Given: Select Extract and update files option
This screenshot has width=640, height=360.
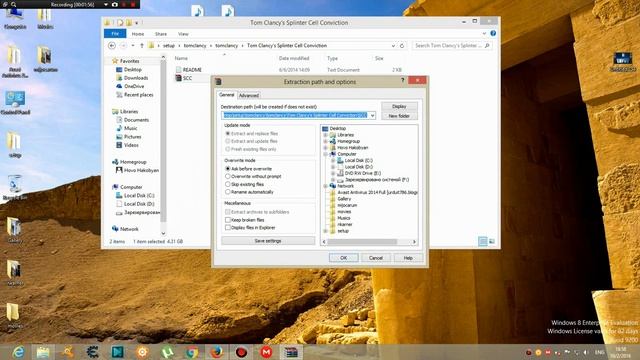Looking at the screenshot, I should tap(228, 141).
